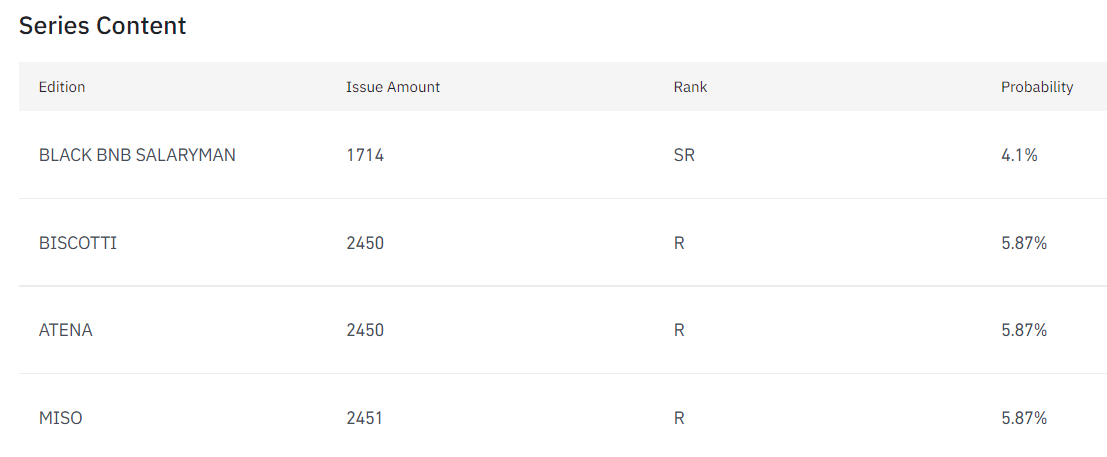This screenshot has width=1107, height=457.
Task: Select the ATENA edition row
Action: click(66, 330)
